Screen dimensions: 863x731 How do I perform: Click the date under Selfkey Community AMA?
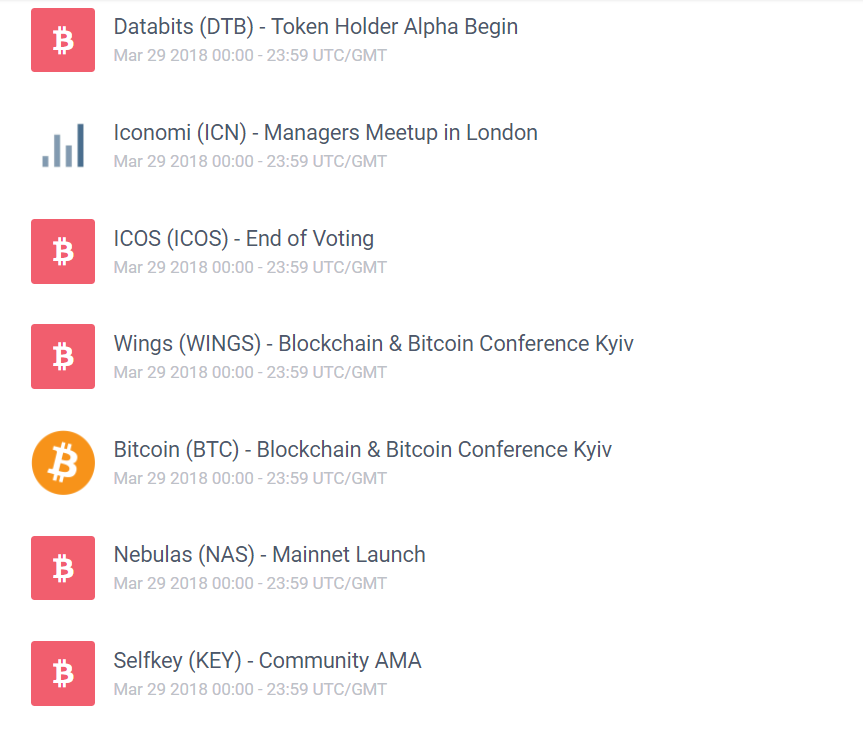coord(250,689)
